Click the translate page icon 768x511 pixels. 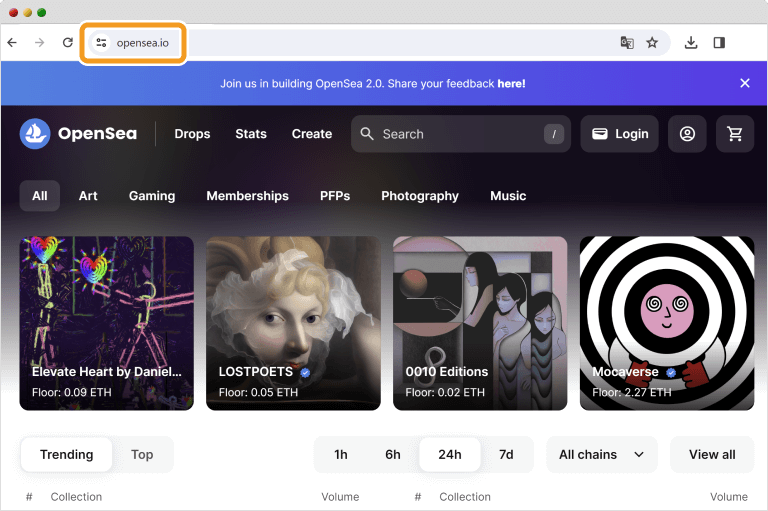(x=627, y=43)
